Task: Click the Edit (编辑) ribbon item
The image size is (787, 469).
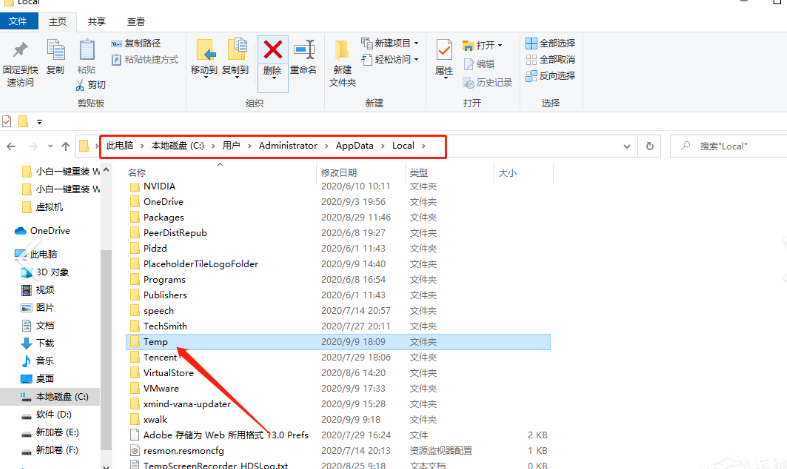Action: click(x=479, y=64)
